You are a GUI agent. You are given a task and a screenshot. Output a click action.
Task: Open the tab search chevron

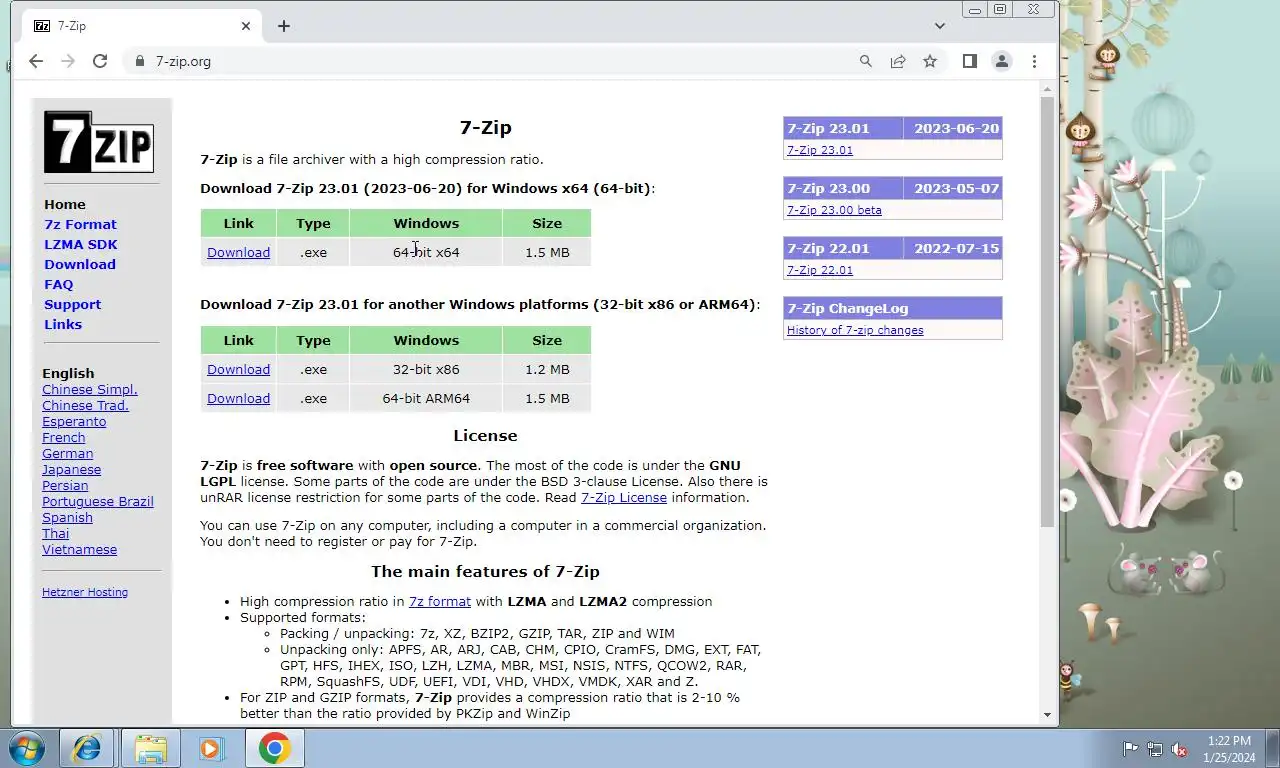click(940, 26)
